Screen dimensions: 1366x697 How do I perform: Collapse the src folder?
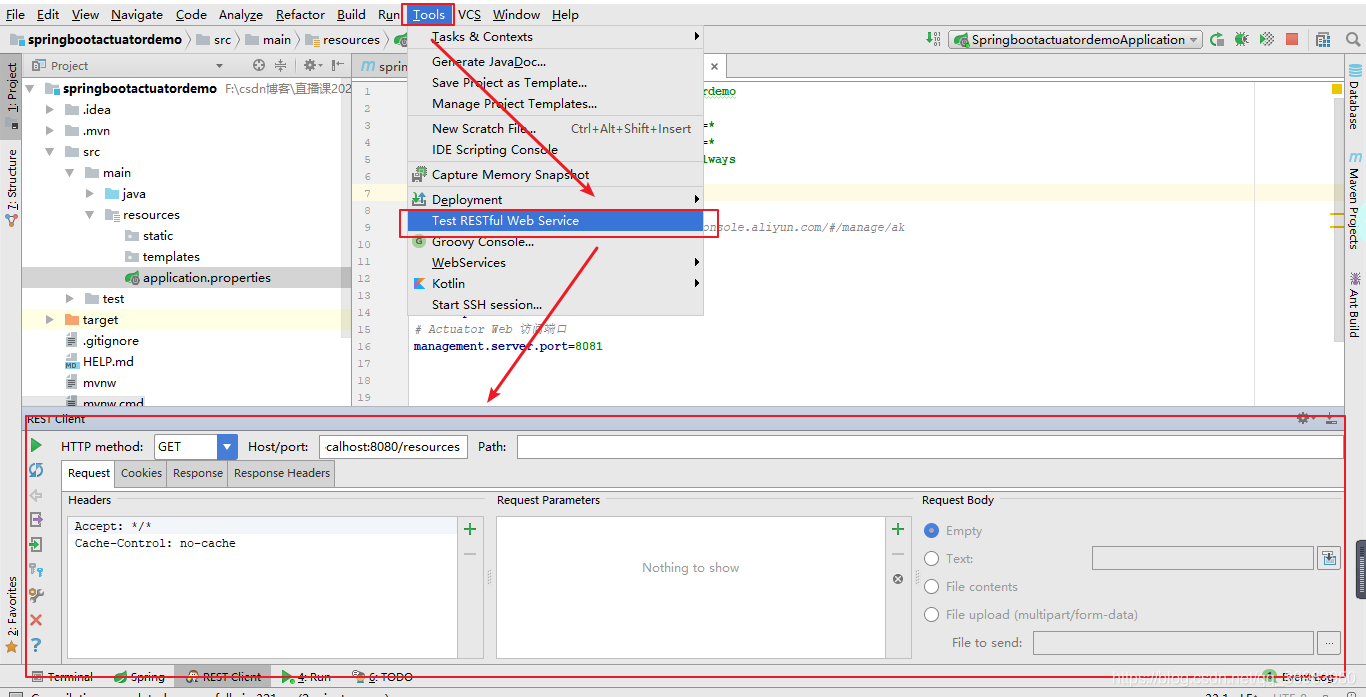tap(50, 151)
